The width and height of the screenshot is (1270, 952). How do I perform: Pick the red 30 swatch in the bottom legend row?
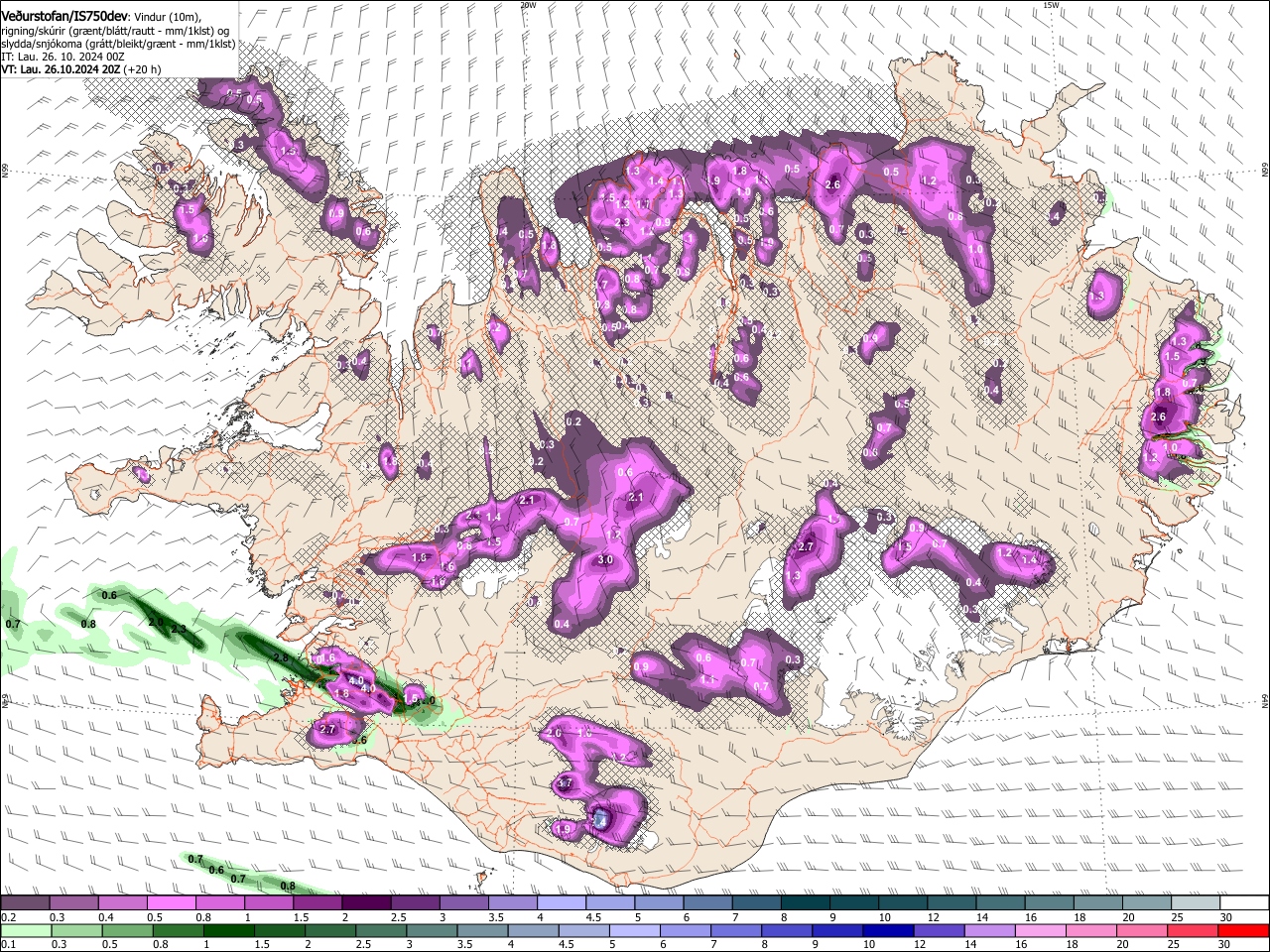pos(1243,930)
